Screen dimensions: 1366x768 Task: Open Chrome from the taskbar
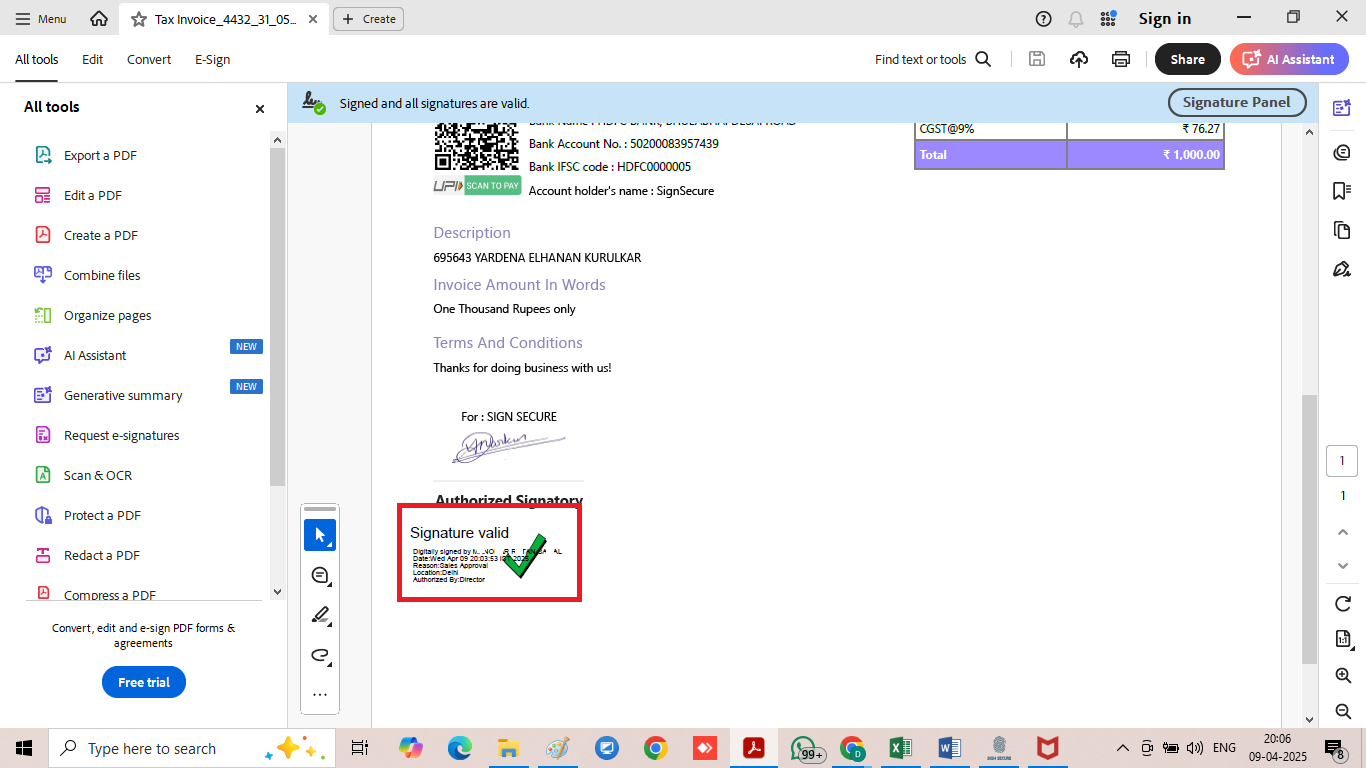pyautogui.click(x=655, y=748)
